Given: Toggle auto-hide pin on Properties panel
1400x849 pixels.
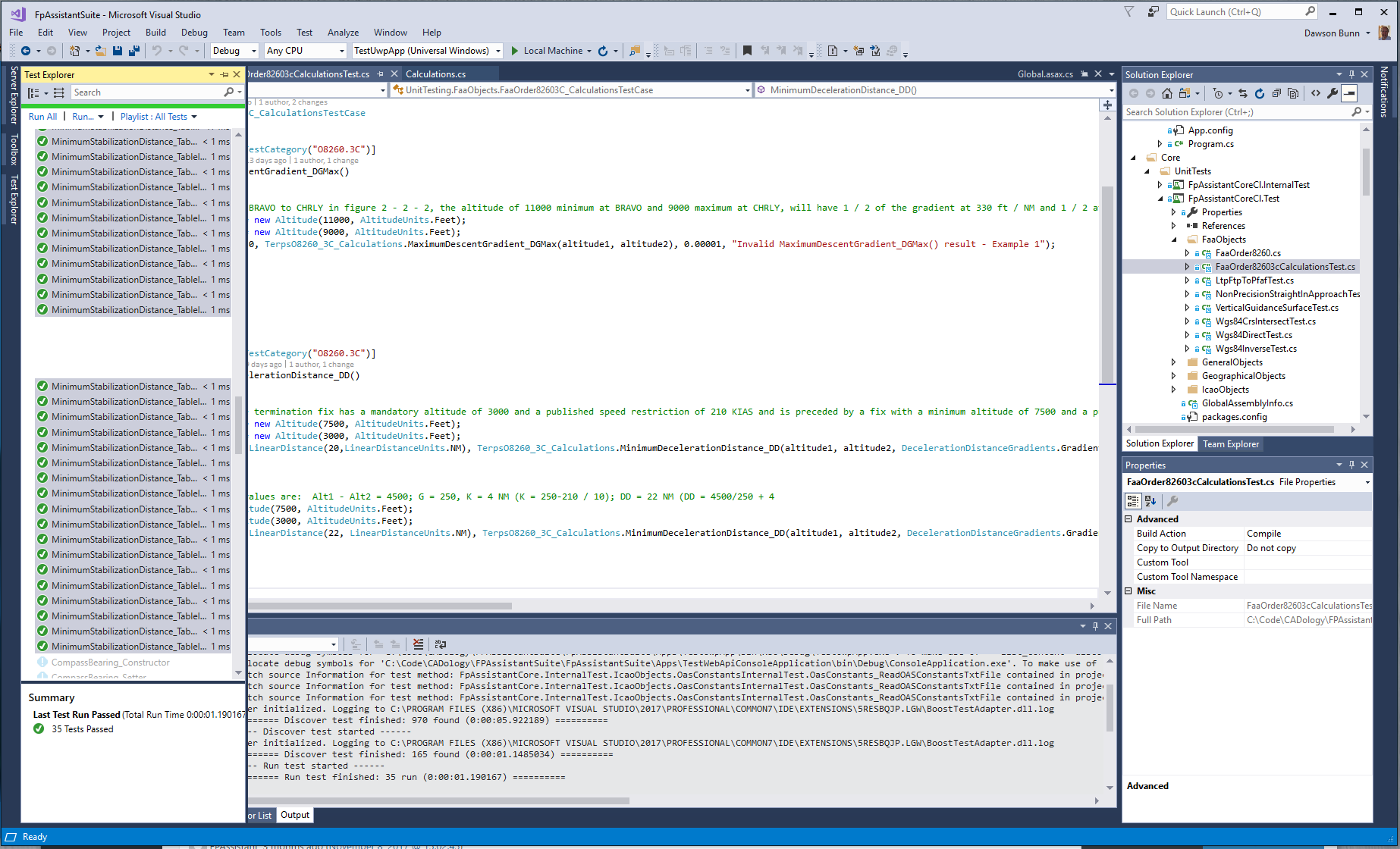Looking at the screenshot, I should coord(1351,465).
